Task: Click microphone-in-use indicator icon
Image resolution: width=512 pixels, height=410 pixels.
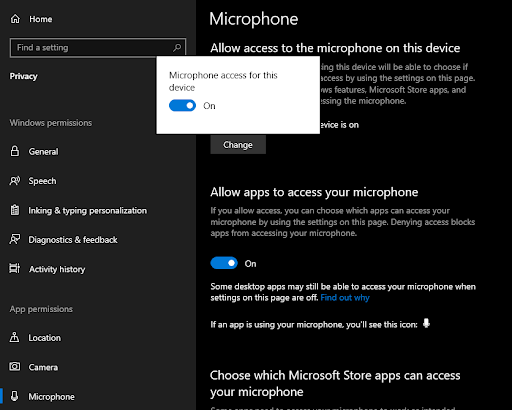Action: coord(426,323)
